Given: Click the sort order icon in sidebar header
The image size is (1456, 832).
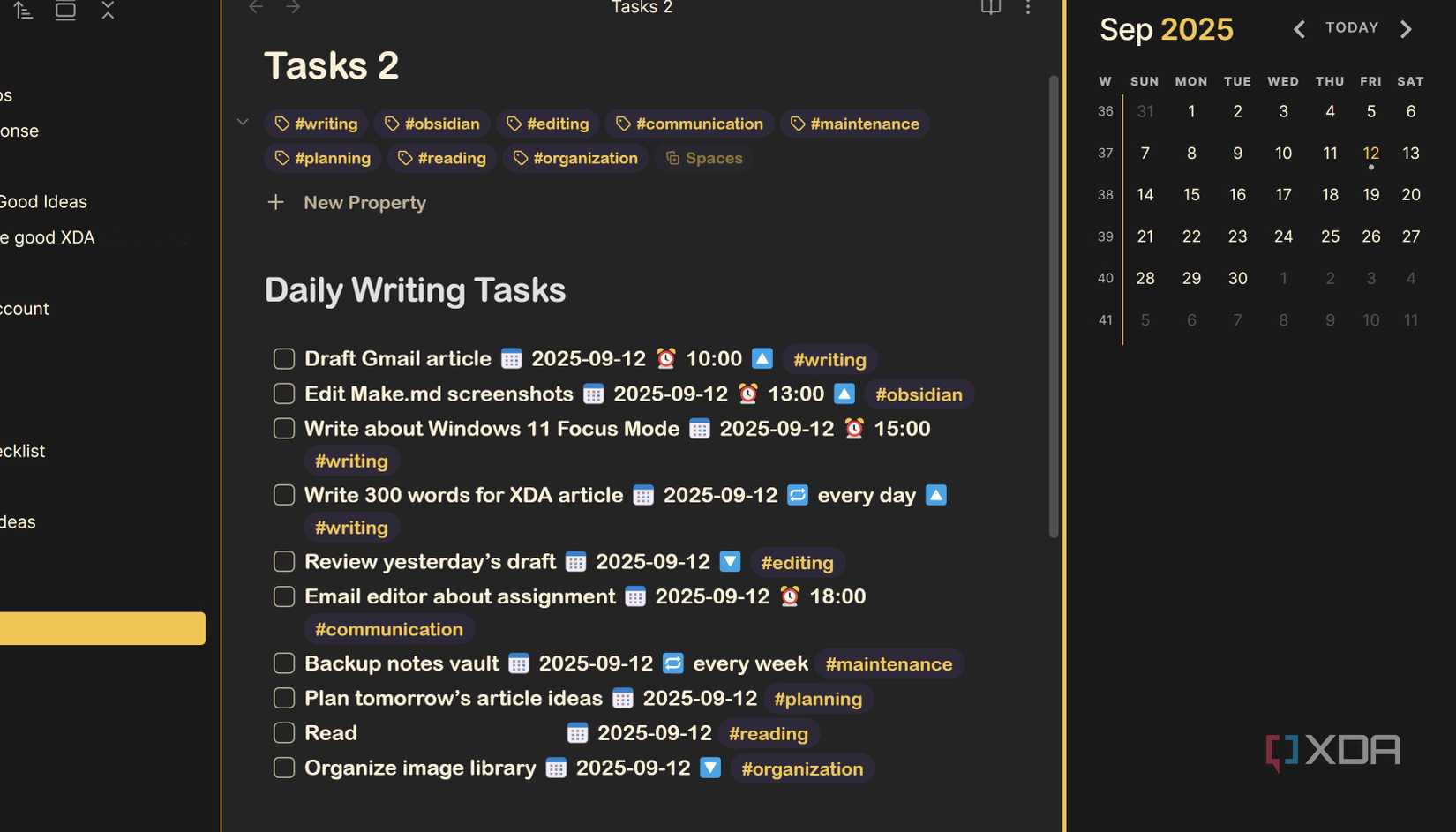Looking at the screenshot, I should pos(24,11).
